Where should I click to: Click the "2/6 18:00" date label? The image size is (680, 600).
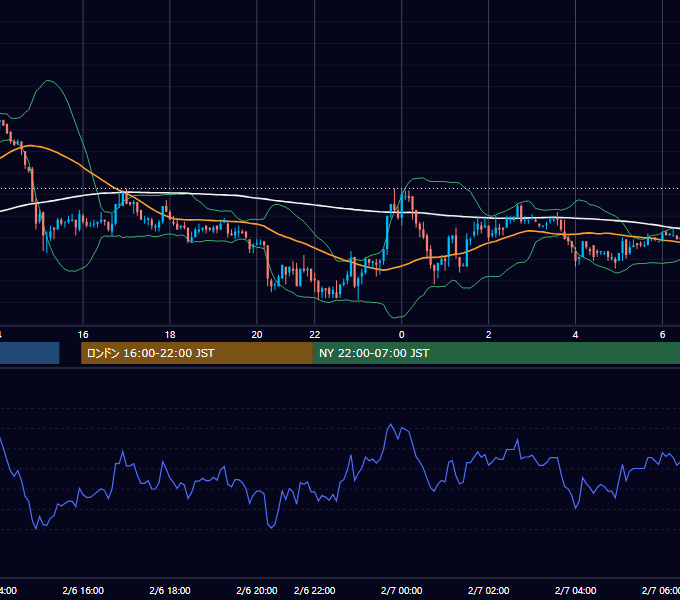tap(170, 590)
